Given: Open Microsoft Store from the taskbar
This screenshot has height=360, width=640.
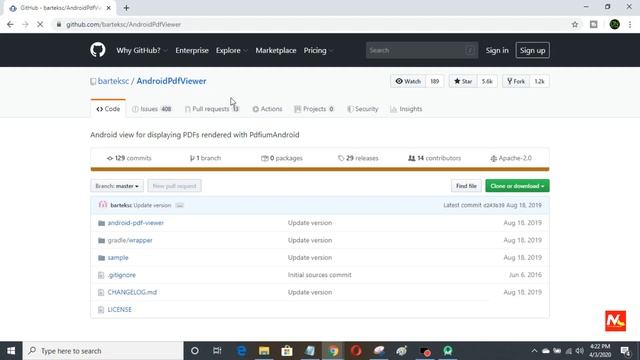Looking at the screenshot, I should (x=287, y=351).
